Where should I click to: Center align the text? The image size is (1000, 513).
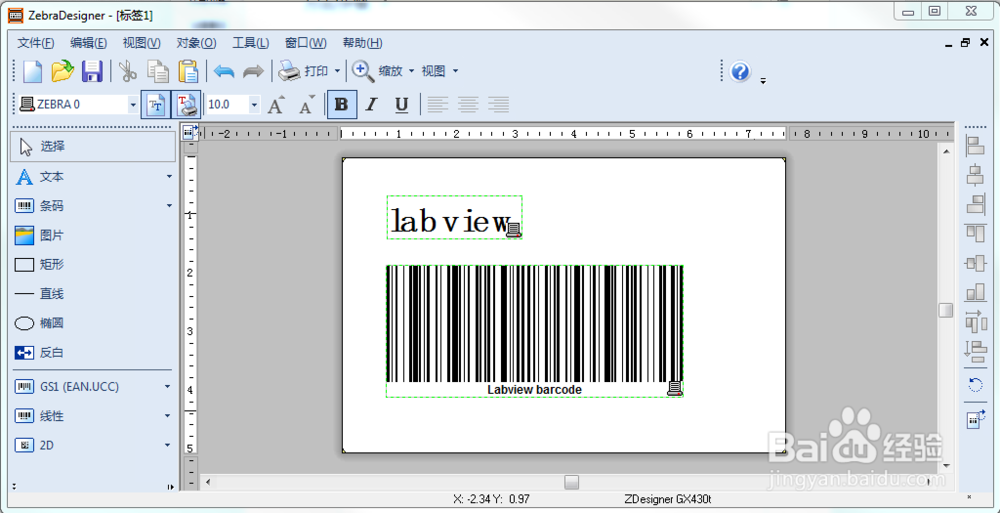click(468, 105)
